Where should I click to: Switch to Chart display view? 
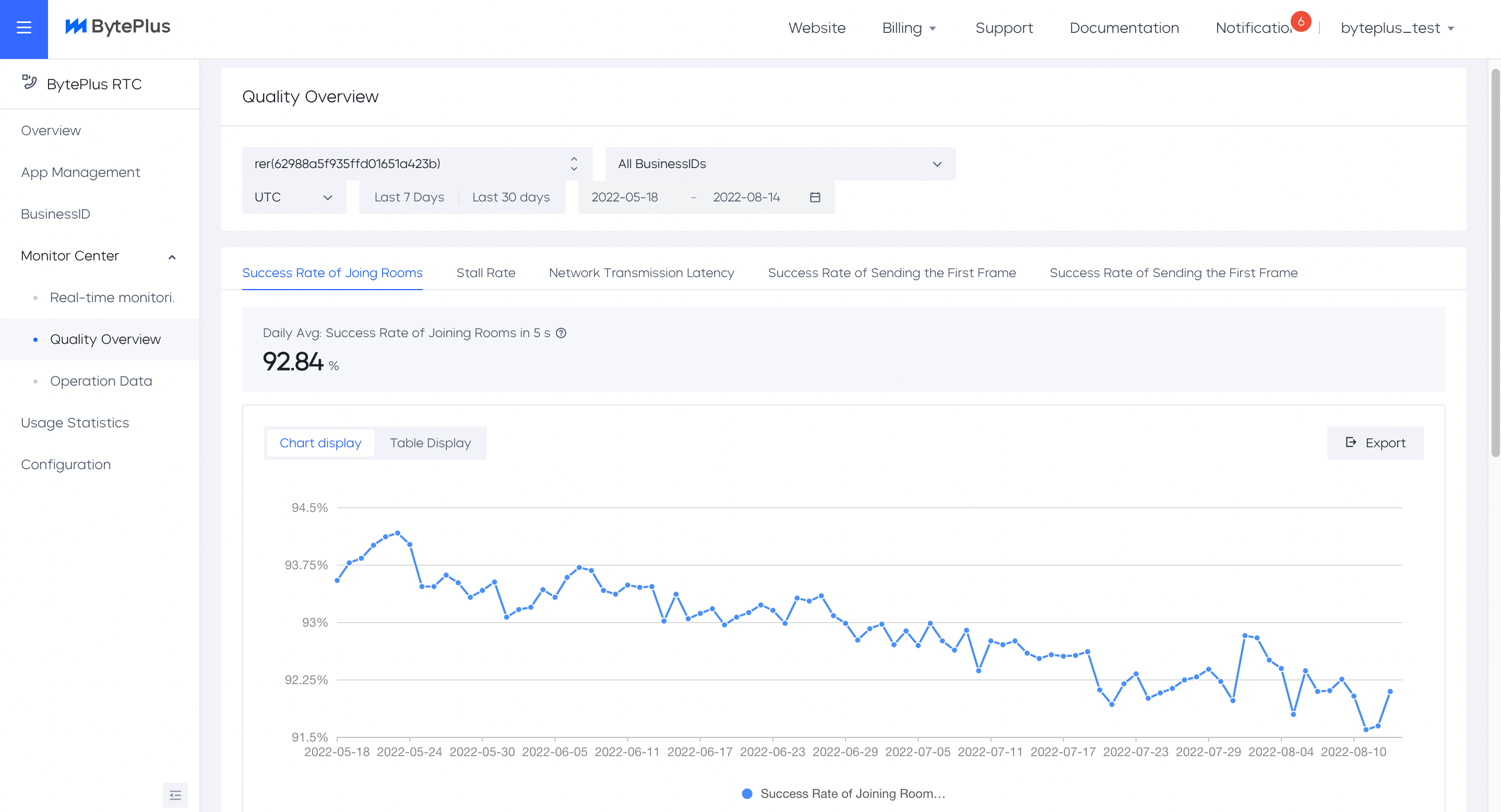coord(320,443)
